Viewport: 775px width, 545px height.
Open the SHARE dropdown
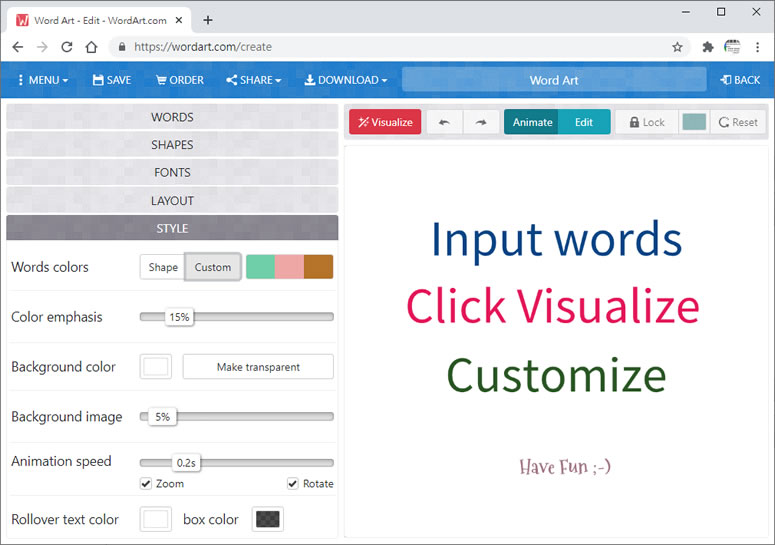pos(254,80)
